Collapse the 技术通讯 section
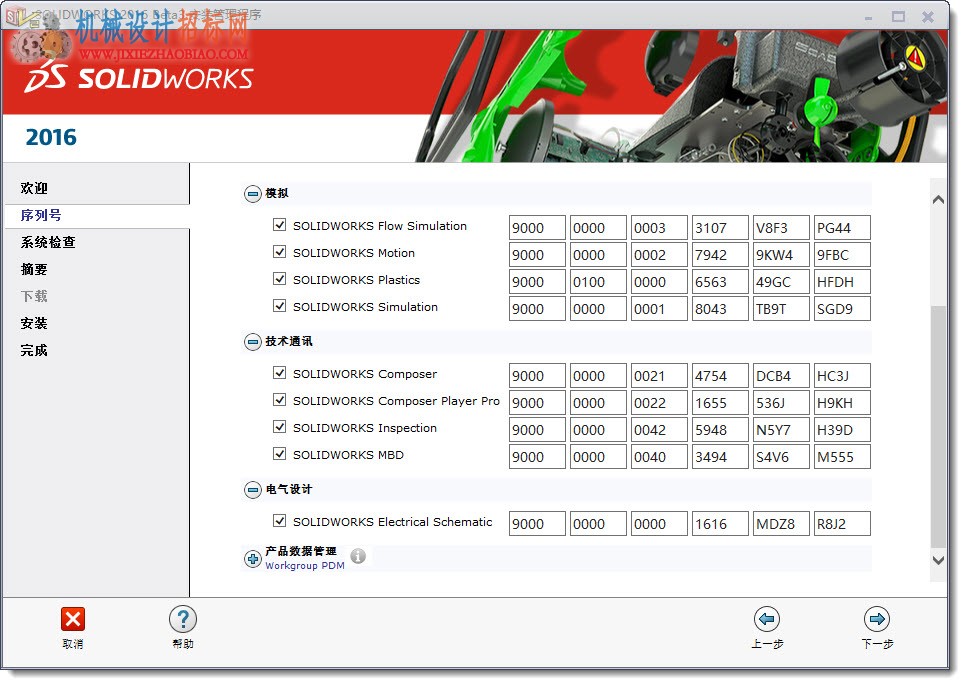 [x=252, y=342]
